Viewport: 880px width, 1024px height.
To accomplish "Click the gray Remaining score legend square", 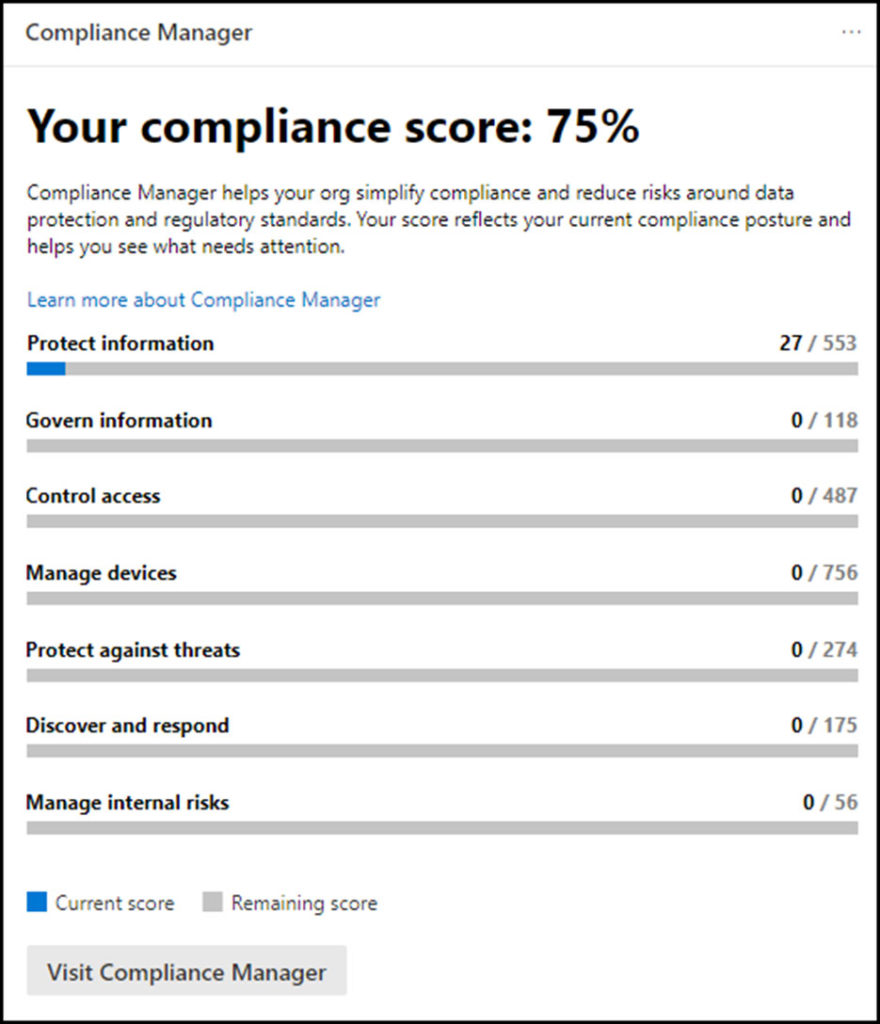I will pyautogui.click(x=212, y=902).
